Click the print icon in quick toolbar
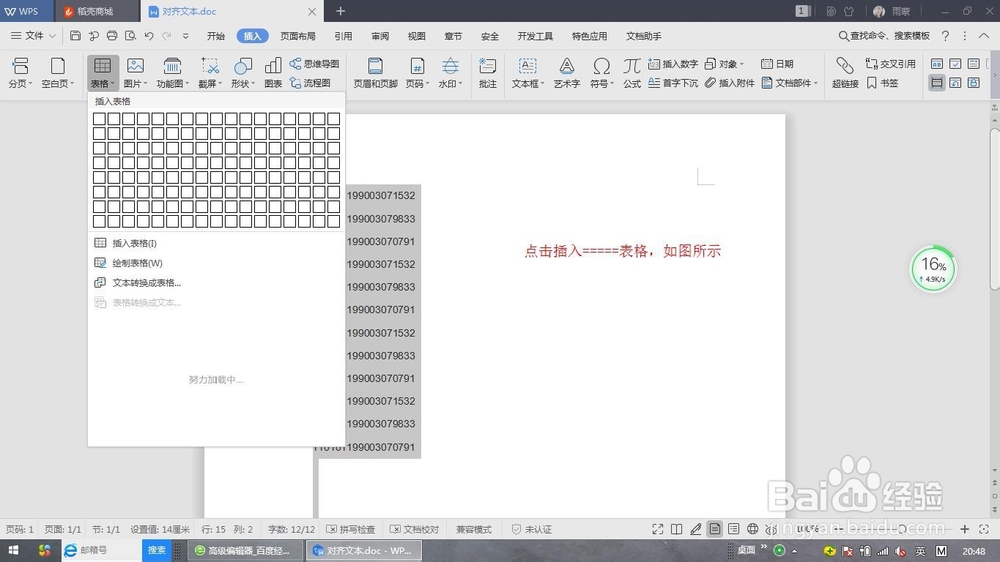This screenshot has height=562, width=1000. 112,36
